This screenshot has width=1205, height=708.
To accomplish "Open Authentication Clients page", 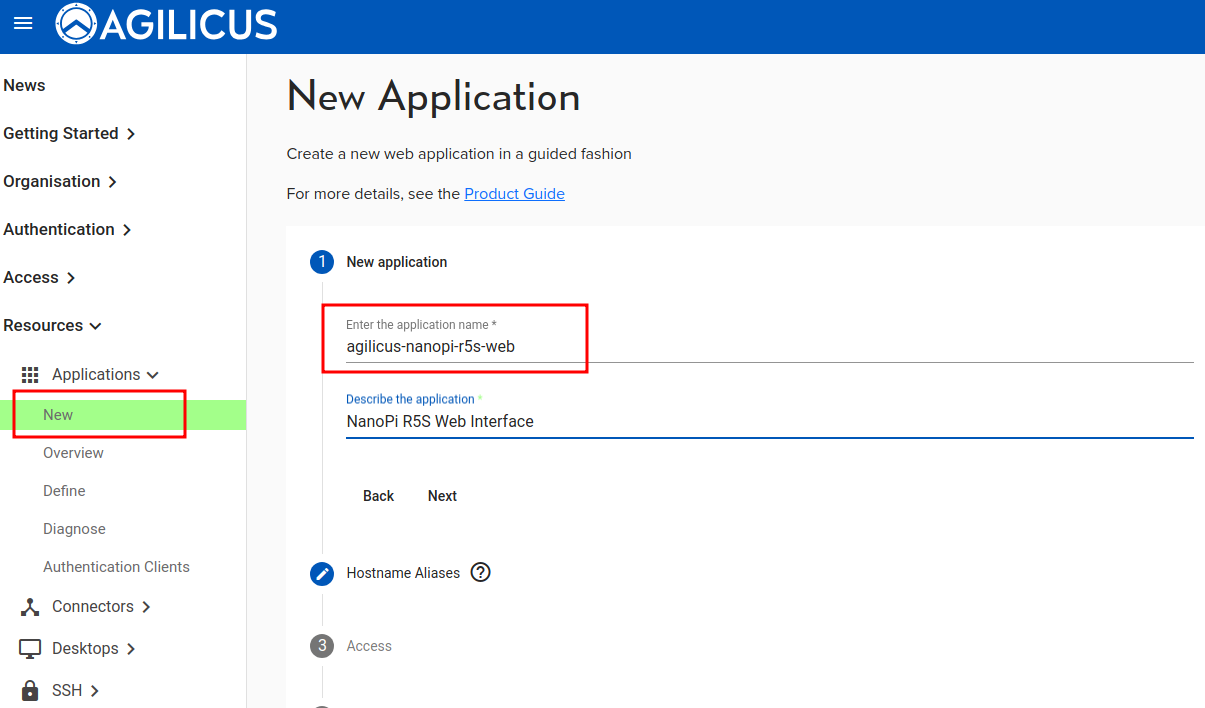I will tap(116, 567).
